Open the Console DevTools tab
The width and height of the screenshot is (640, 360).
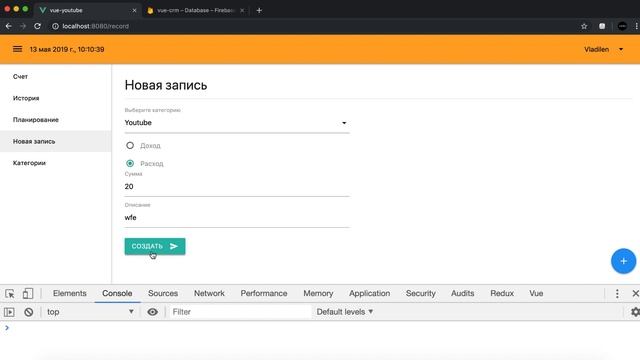(x=117, y=293)
